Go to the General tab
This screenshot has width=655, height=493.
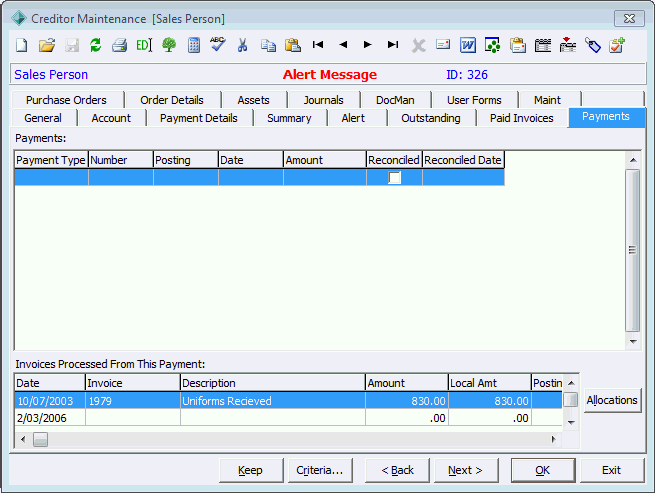pos(43,118)
